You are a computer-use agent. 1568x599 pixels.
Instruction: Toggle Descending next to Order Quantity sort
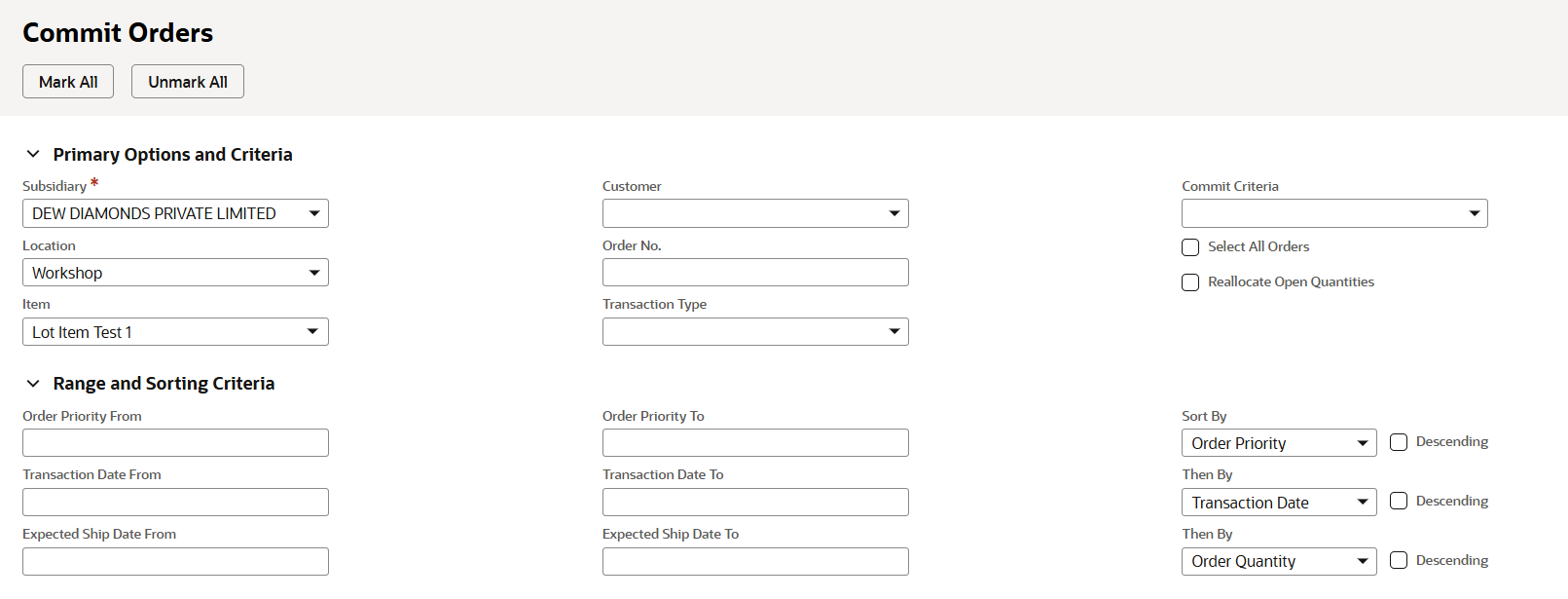(1399, 560)
